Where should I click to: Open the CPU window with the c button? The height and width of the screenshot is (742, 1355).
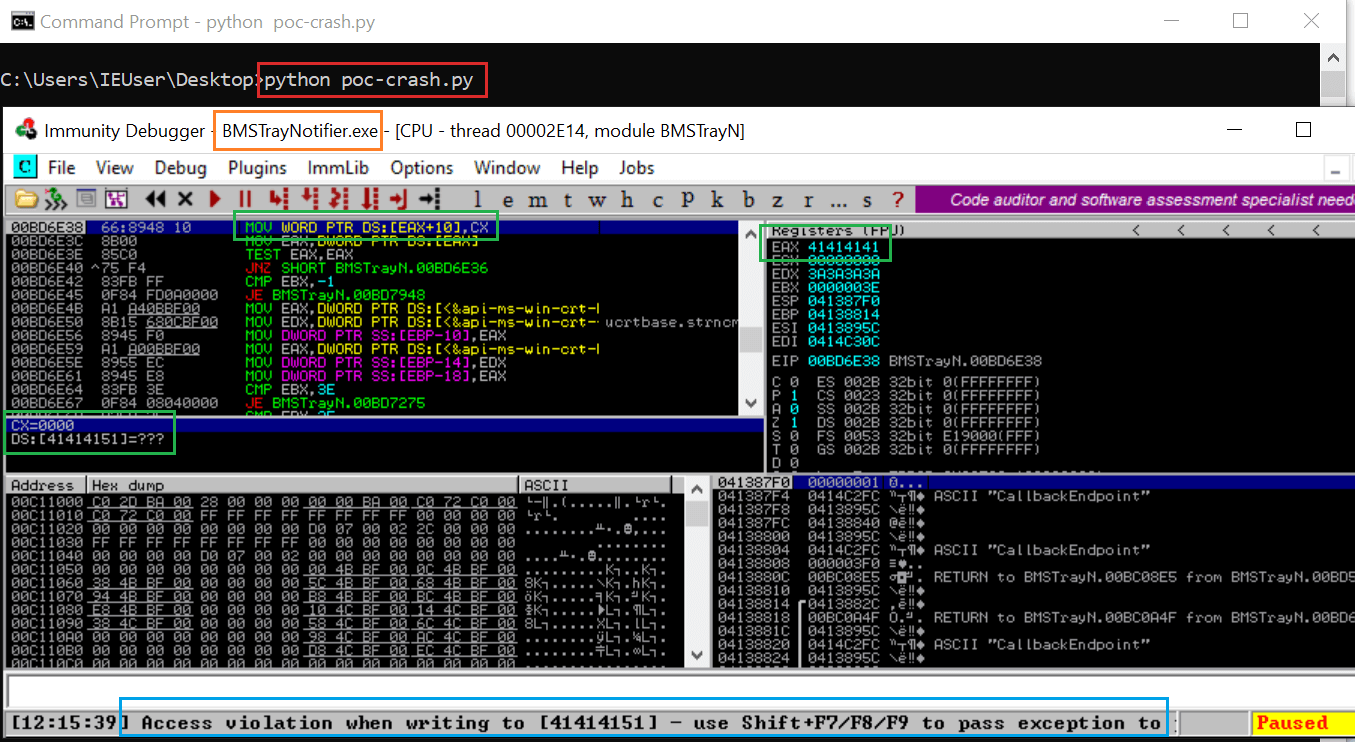(658, 200)
